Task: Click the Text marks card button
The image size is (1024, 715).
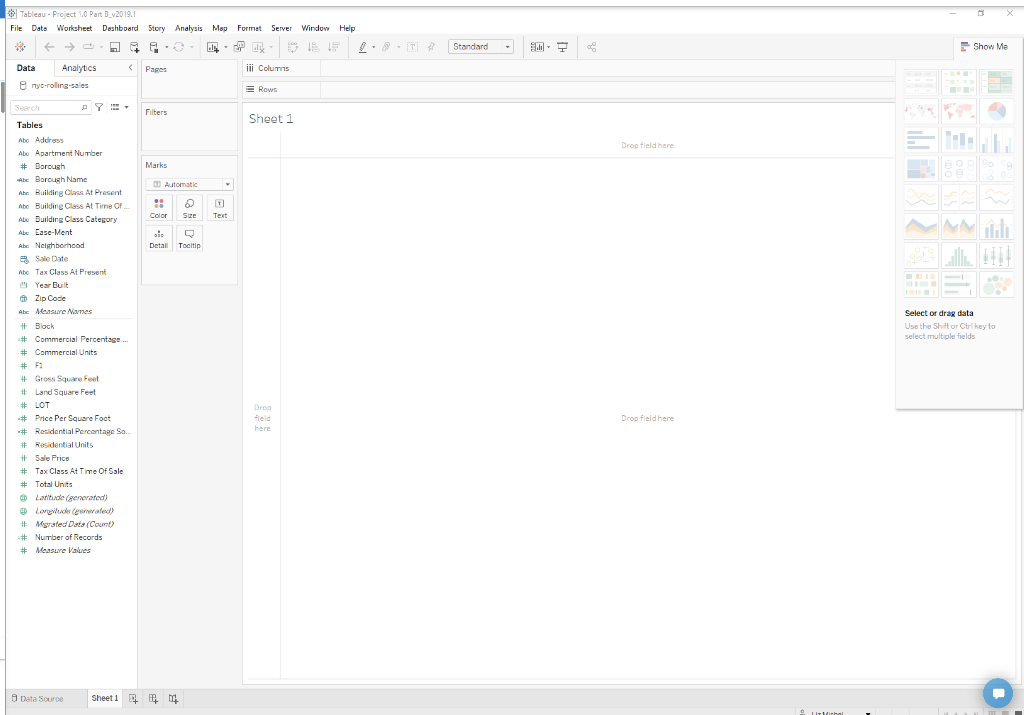Action: (x=220, y=209)
